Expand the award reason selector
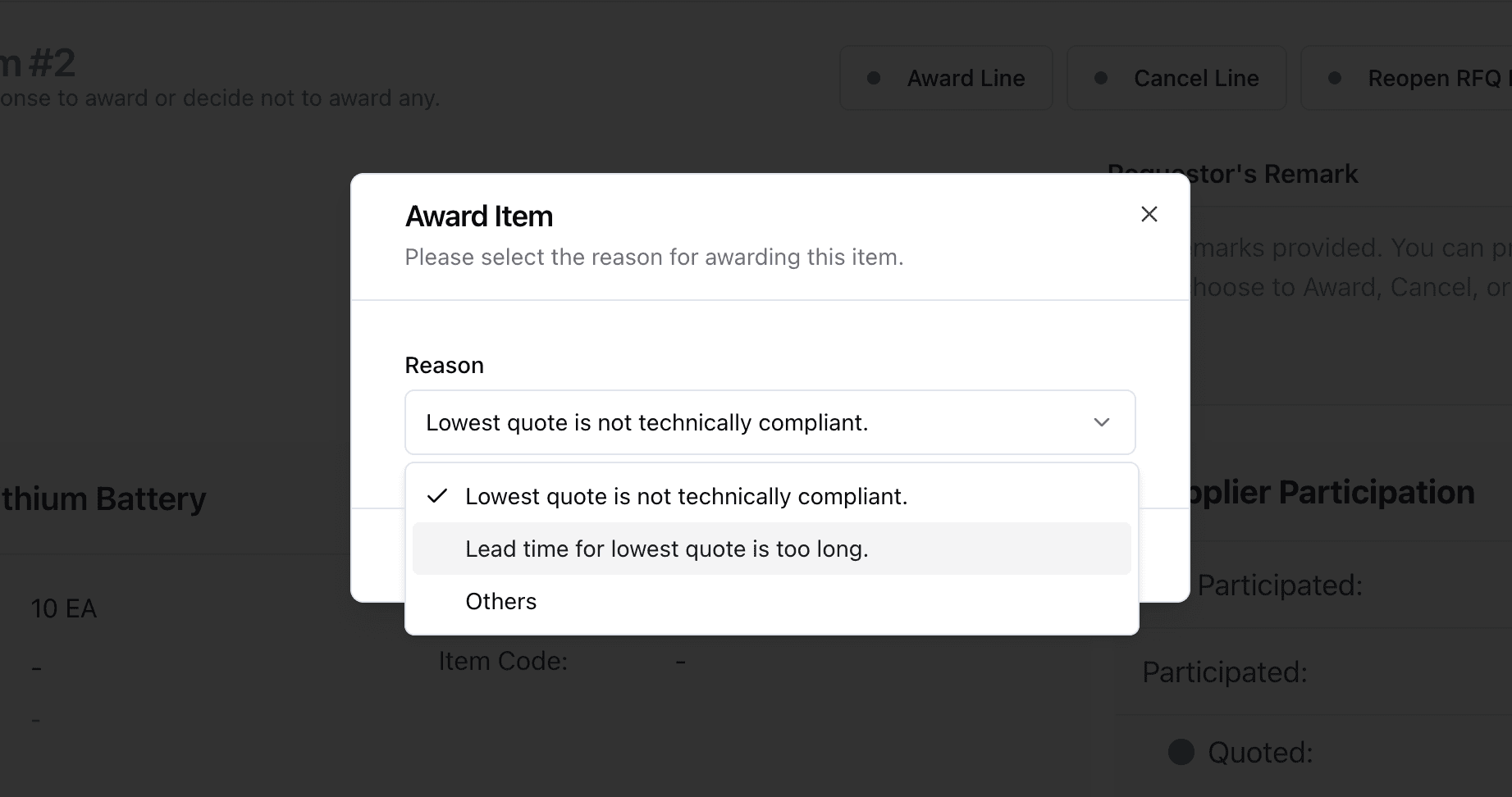This screenshot has width=1512, height=797. (770, 422)
